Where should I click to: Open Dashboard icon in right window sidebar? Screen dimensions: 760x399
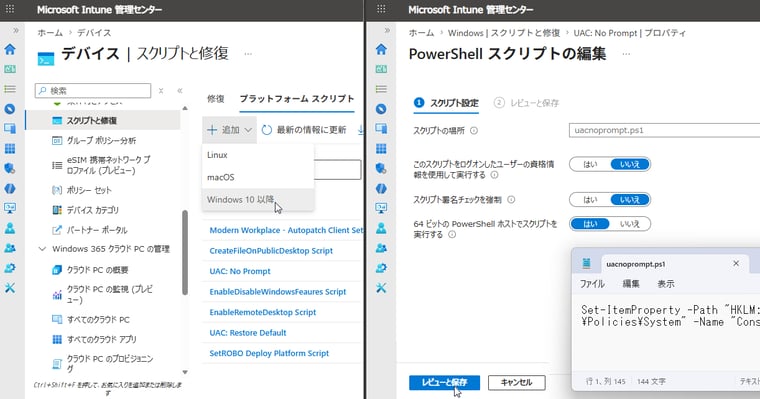click(x=381, y=69)
